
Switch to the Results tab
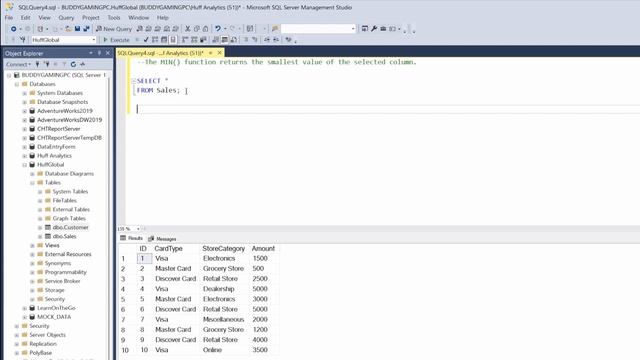click(131, 238)
